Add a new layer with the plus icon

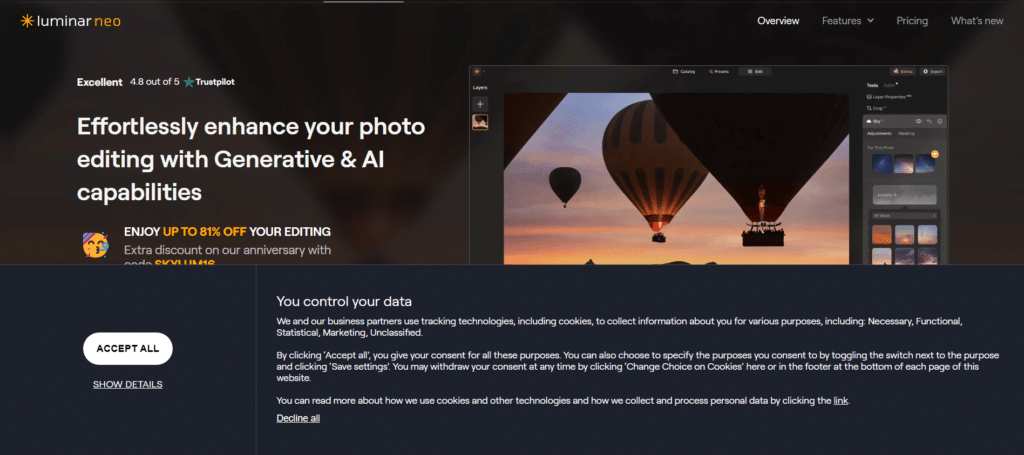(x=480, y=104)
